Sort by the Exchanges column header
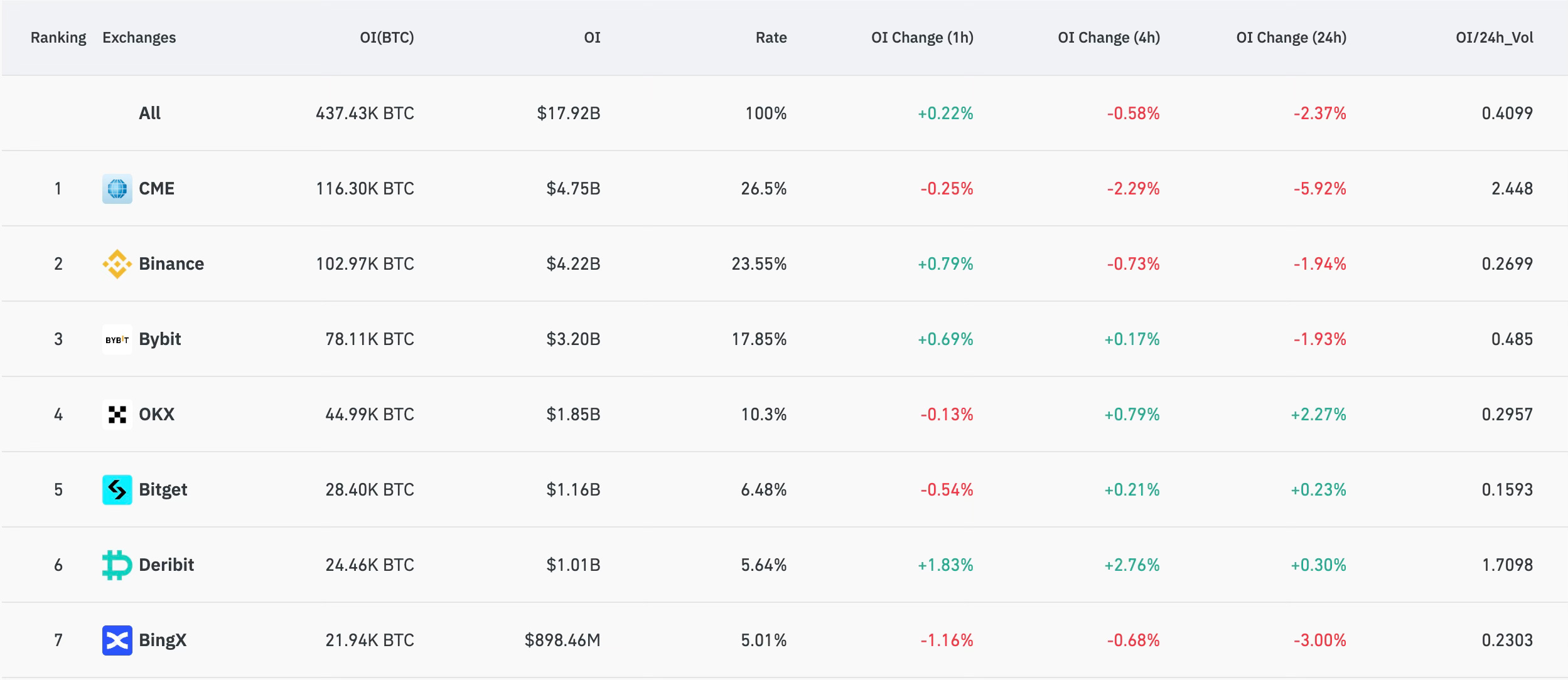Image resolution: width=1568 pixels, height=680 pixels. coord(139,38)
